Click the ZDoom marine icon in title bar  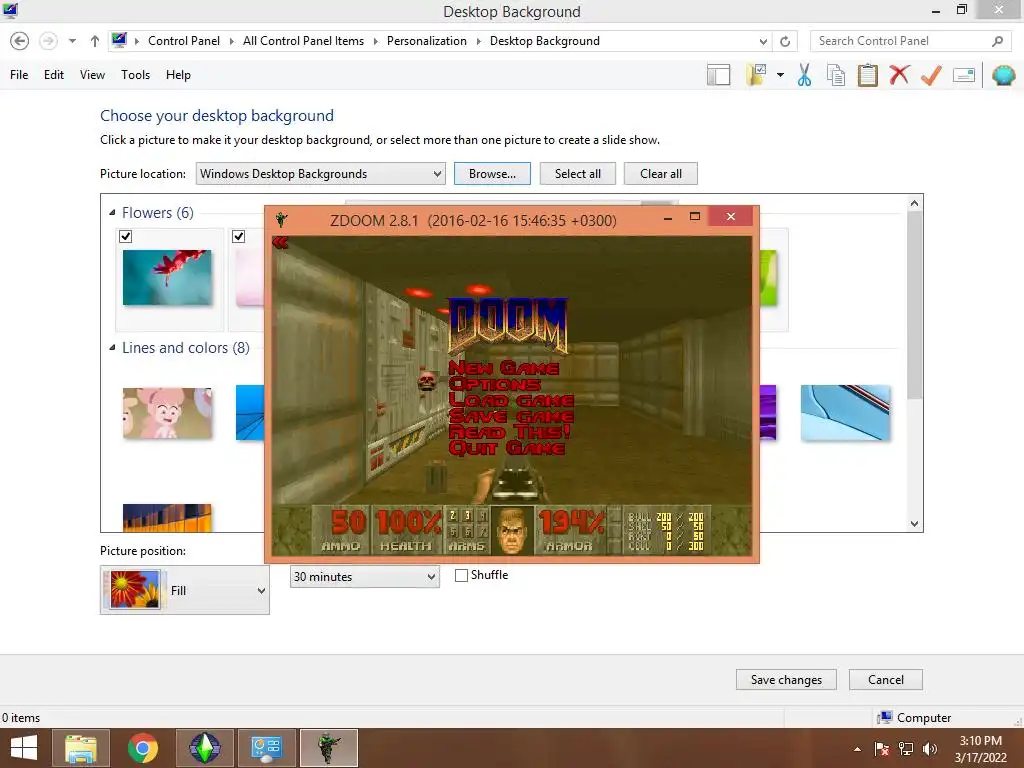click(281, 219)
